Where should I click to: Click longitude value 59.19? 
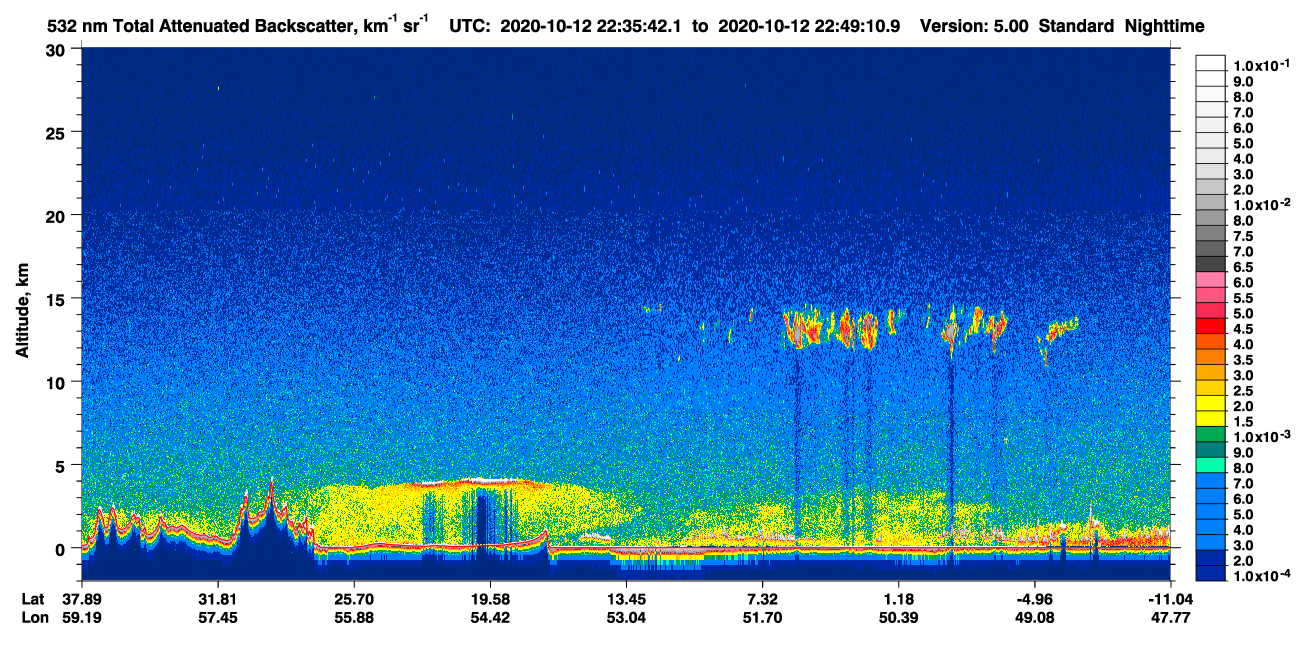click(x=82, y=617)
